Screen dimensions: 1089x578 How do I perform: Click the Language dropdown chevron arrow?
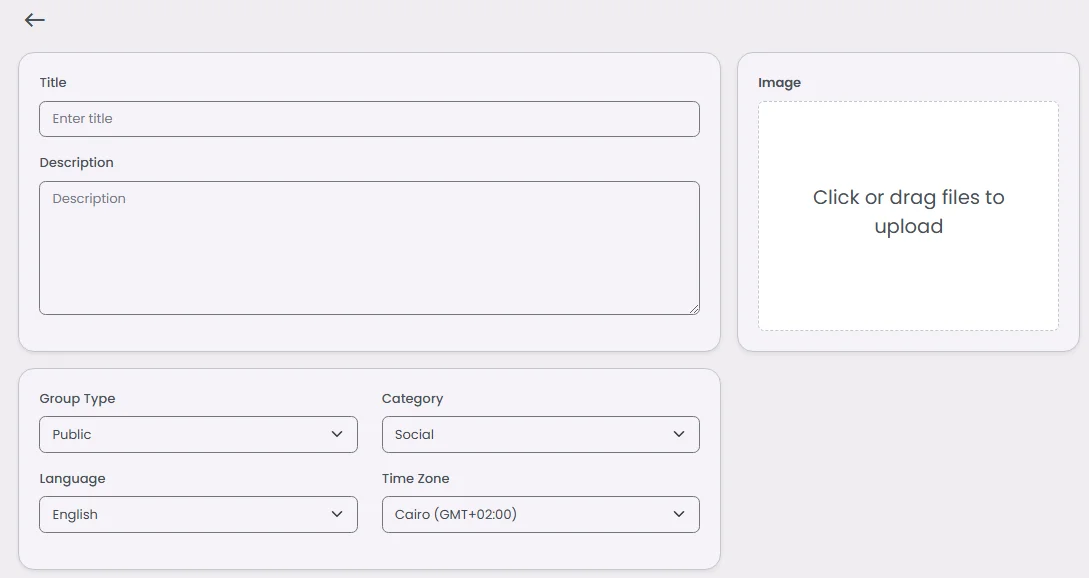pyautogui.click(x=336, y=514)
